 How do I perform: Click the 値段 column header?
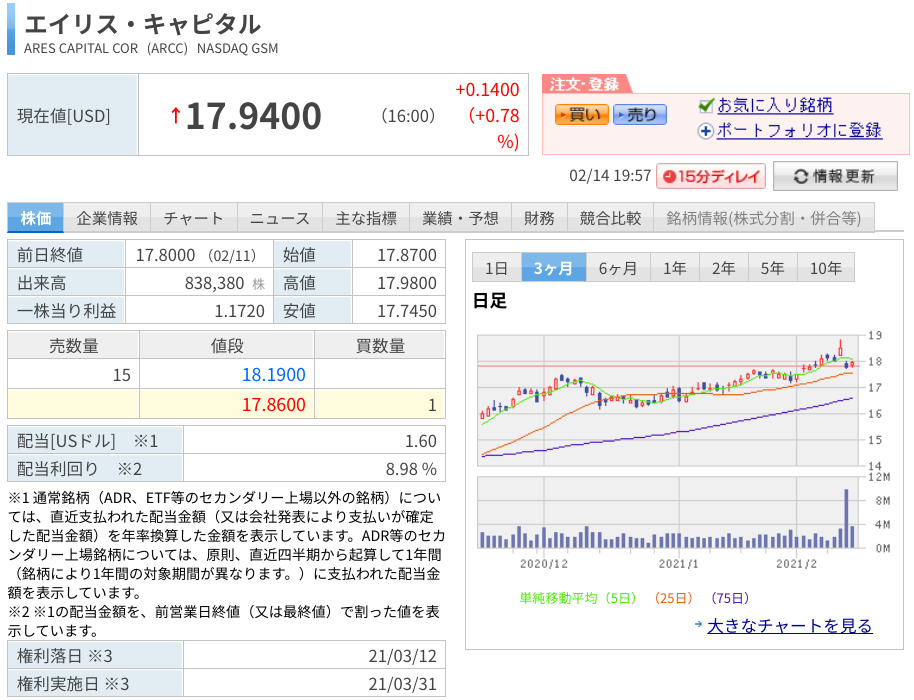[227, 346]
